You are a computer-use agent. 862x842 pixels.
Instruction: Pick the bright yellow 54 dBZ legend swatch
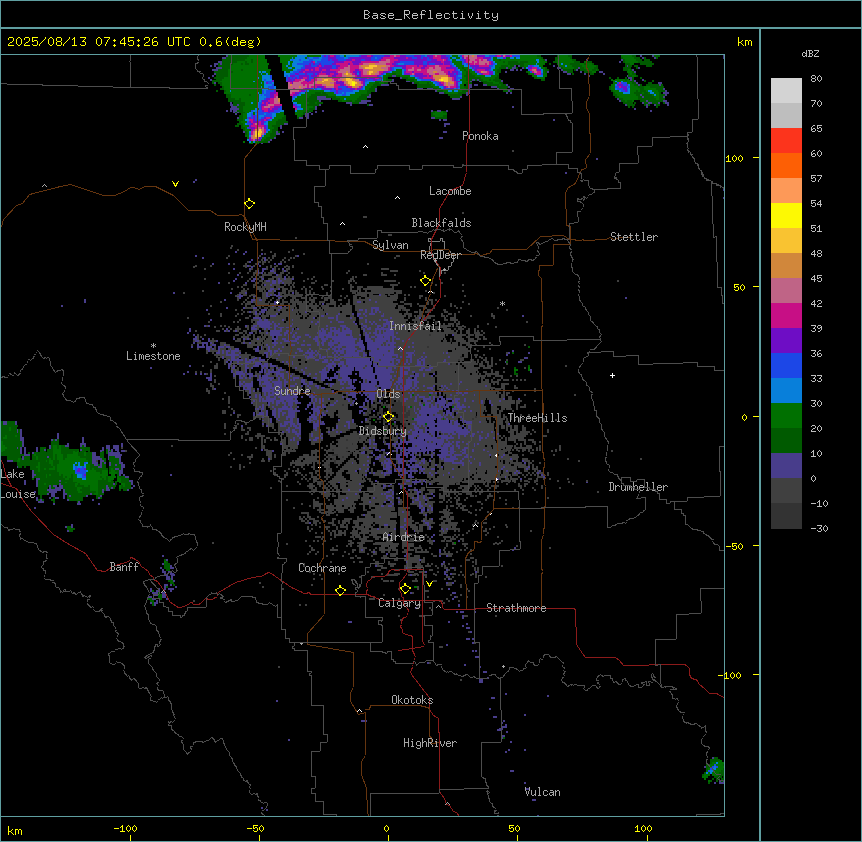786,215
